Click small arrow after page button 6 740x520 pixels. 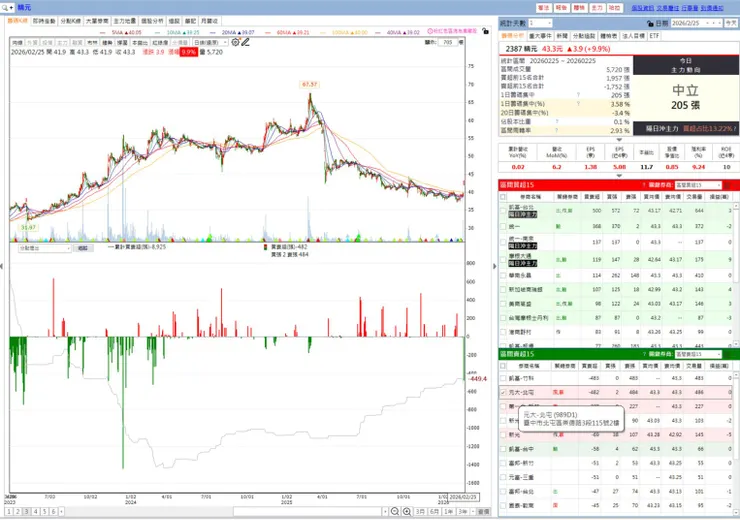click(61, 512)
